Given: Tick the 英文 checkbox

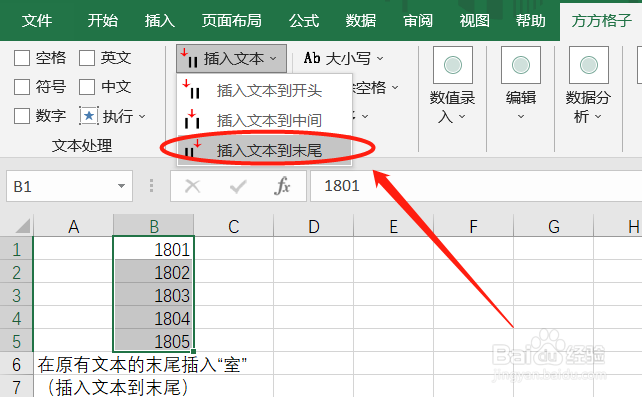Looking at the screenshot, I should point(87,58).
